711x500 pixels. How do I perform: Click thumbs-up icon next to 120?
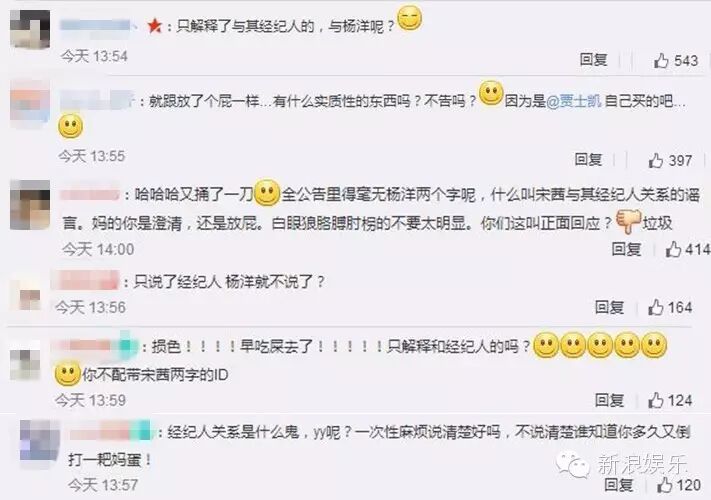click(x=665, y=485)
